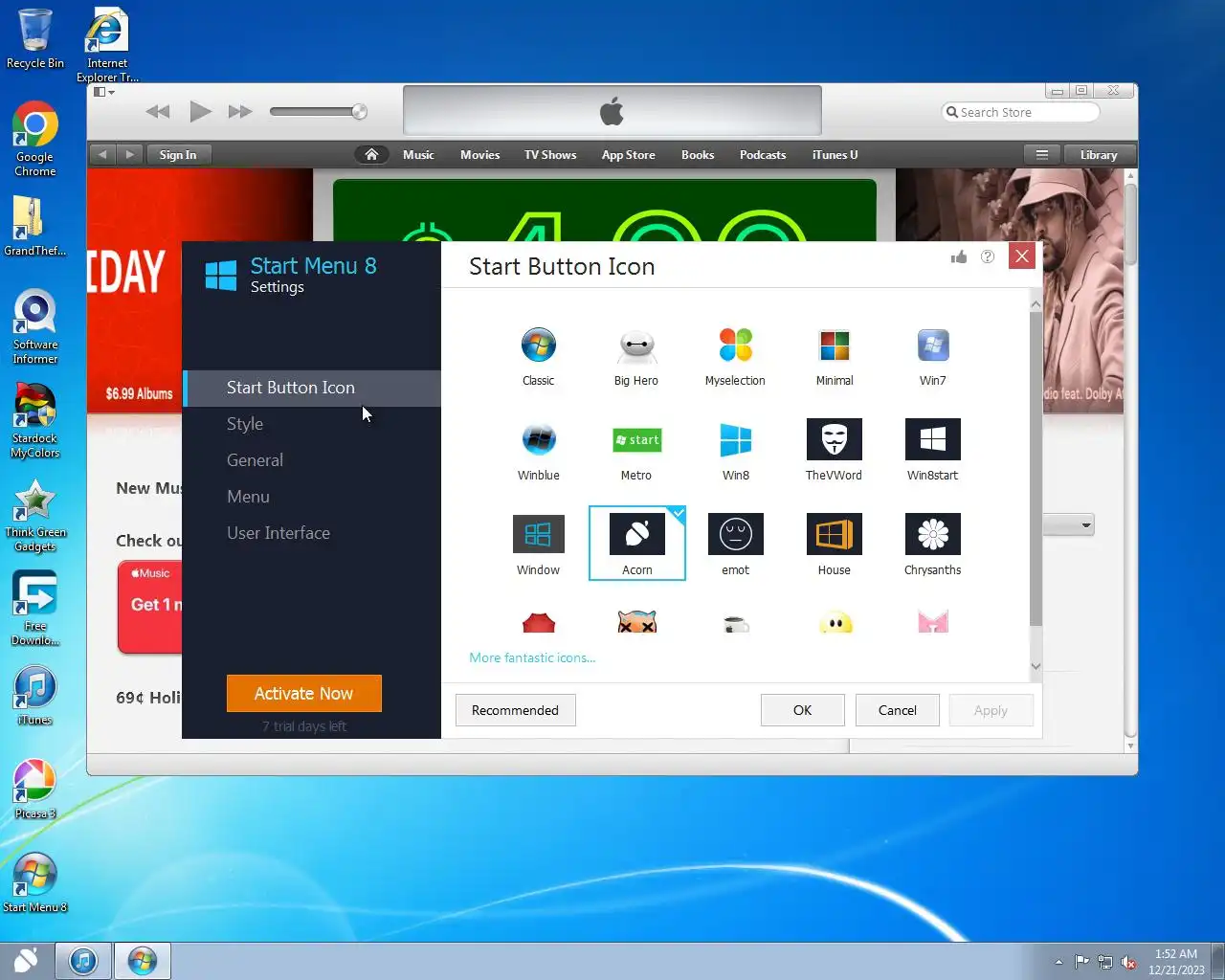Open the iTunes U tab
Screen dimensions: 1225x980
835,155
